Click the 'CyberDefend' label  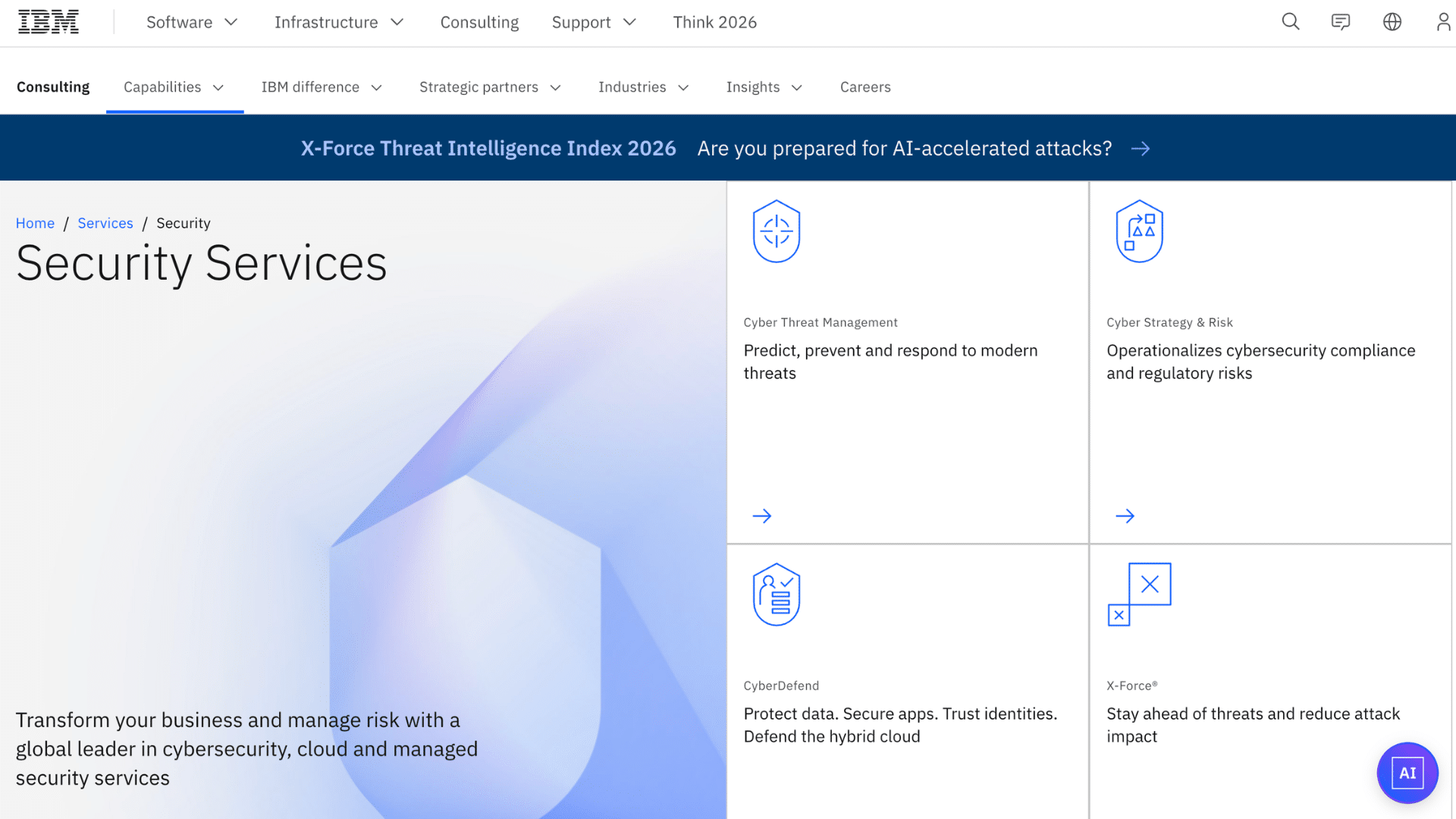[x=781, y=686]
